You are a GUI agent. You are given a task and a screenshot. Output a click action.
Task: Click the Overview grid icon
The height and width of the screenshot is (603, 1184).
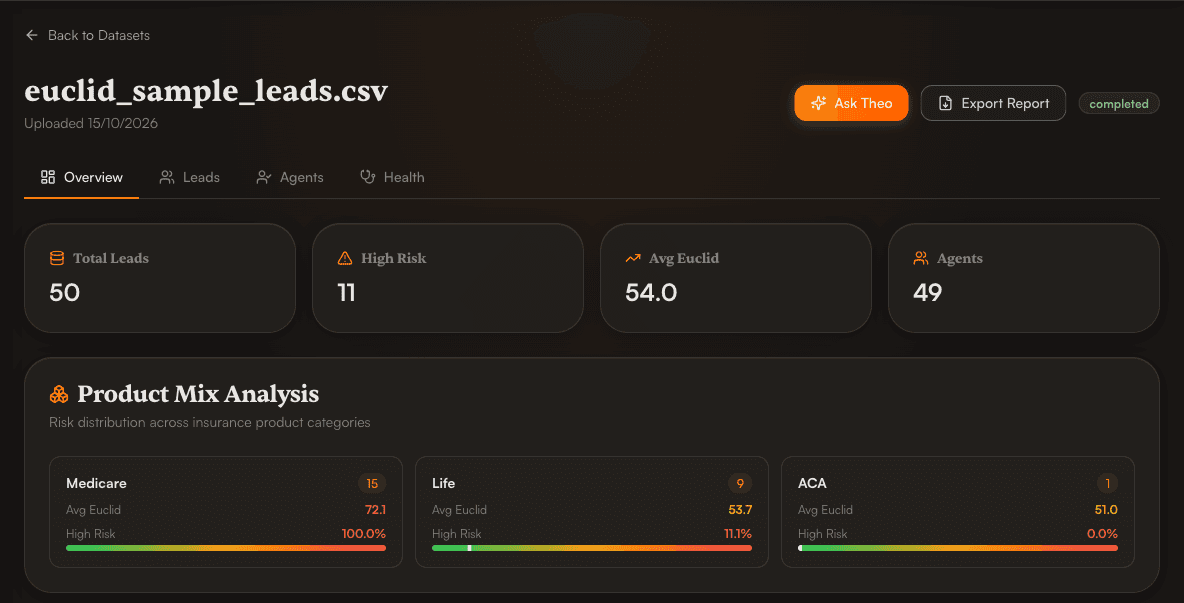tap(48, 177)
